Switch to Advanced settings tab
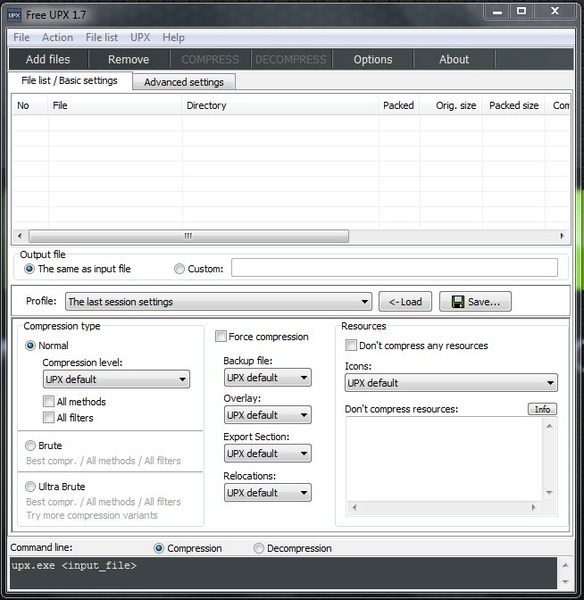 (184, 82)
